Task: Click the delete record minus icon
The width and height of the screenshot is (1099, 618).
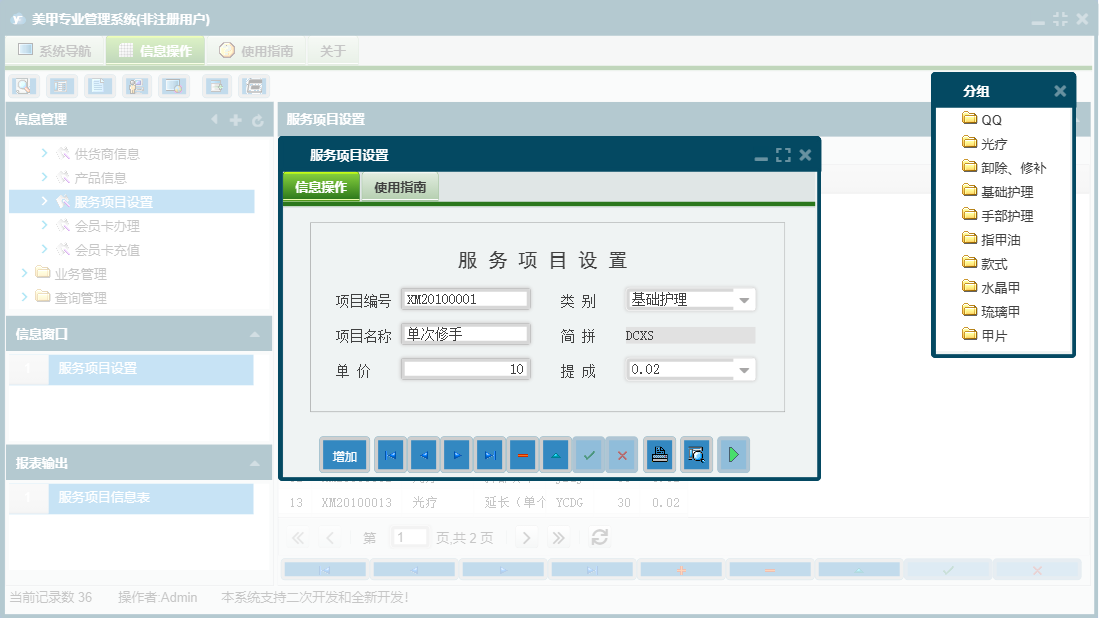Action: [524, 454]
